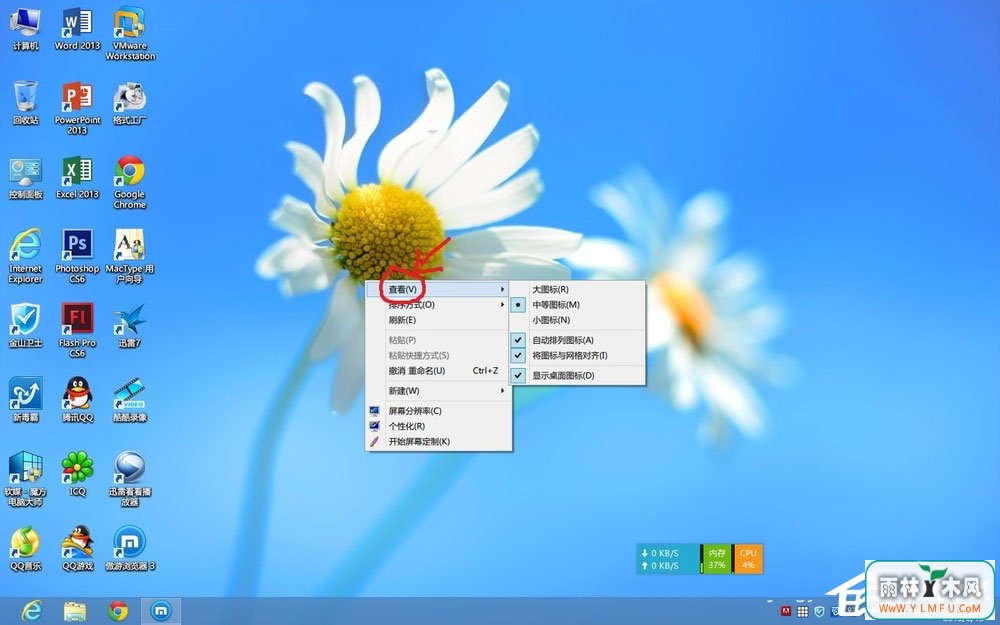Choose 撤消 重命名(U) menu entry
Screen dimensions: 1000x625
[439, 371]
